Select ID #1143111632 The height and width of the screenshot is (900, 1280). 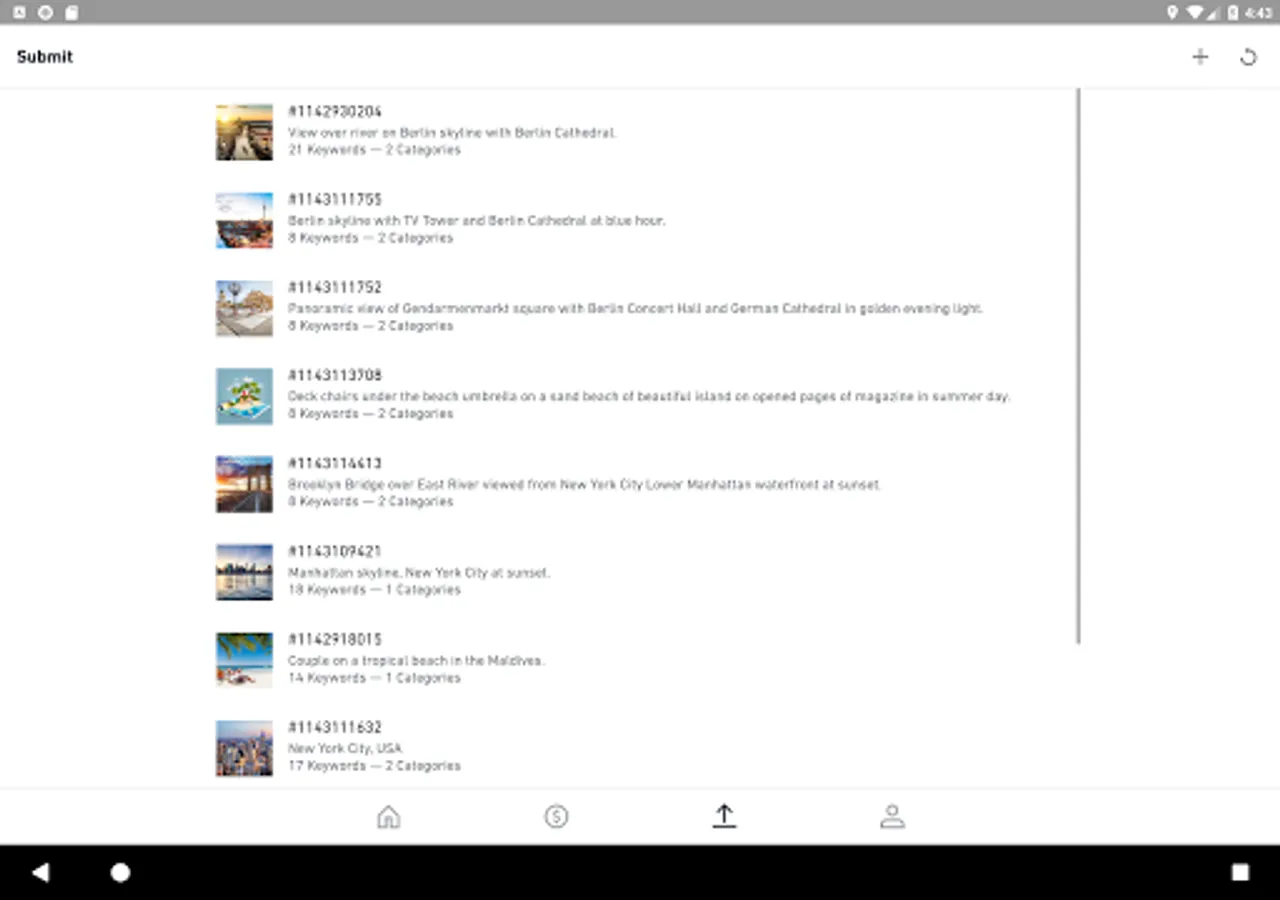click(x=335, y=728)
